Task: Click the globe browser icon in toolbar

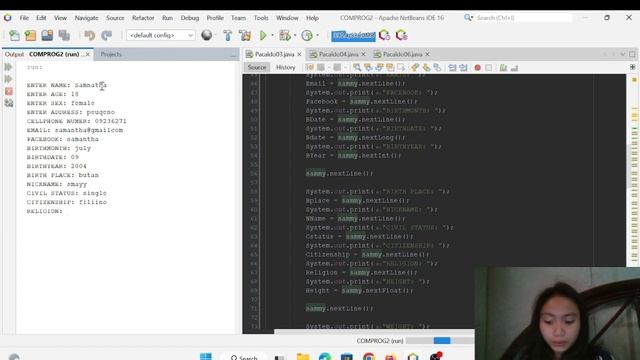Action: [207, 36]
